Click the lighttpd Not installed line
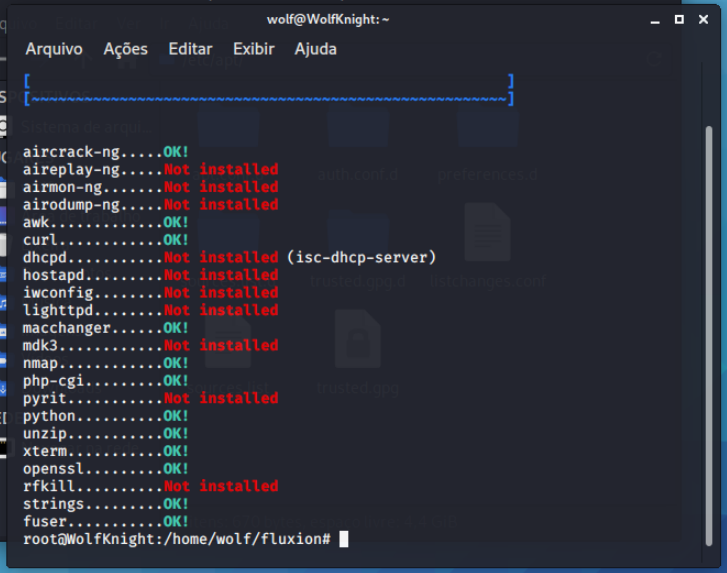The width and height of the screenshot is (727, 573). pyautogui.click(x=151, y=311)
